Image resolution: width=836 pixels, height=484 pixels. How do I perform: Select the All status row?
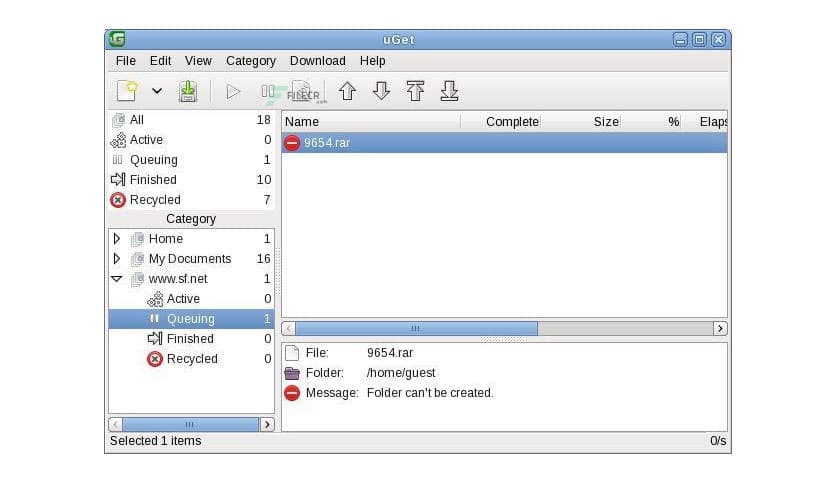(191, 120)
